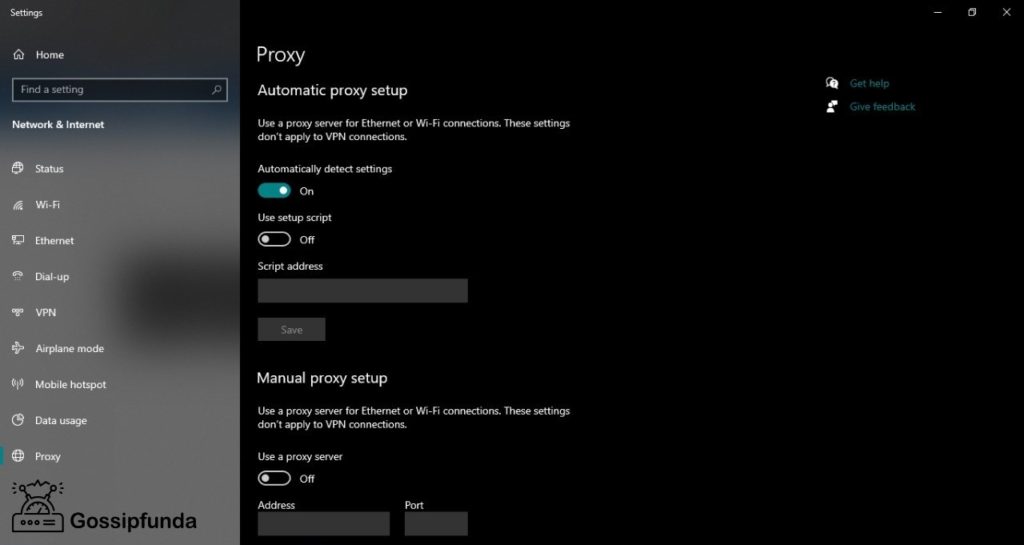Click the Automatic proxy setup heading
Screen dimensions: 1024x545
pos(332,91)
